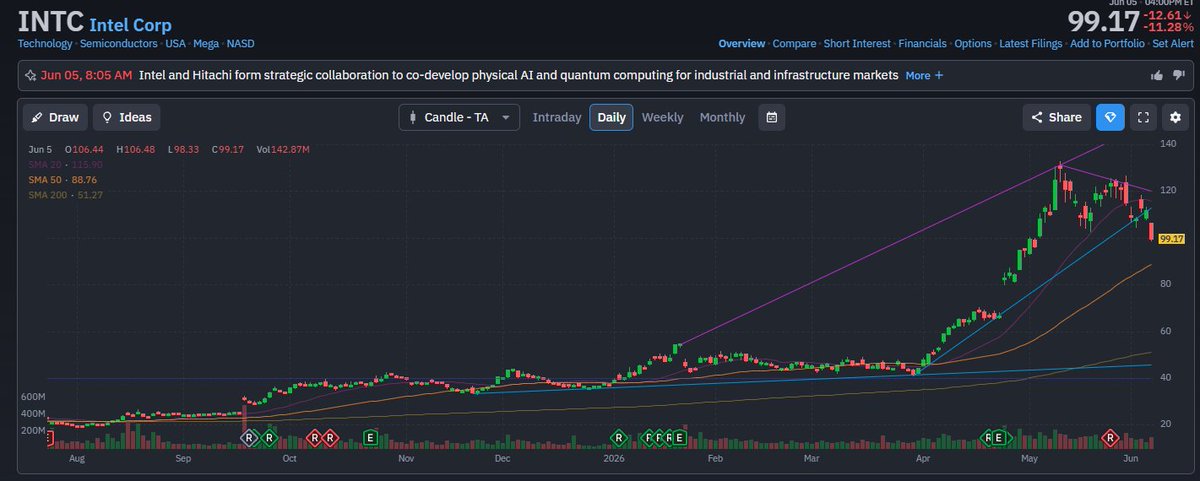Image resolution: width=1200 pixels, height=481 pixels.
Task: Switch to Intraday timeframe
Action: [557, 117]
